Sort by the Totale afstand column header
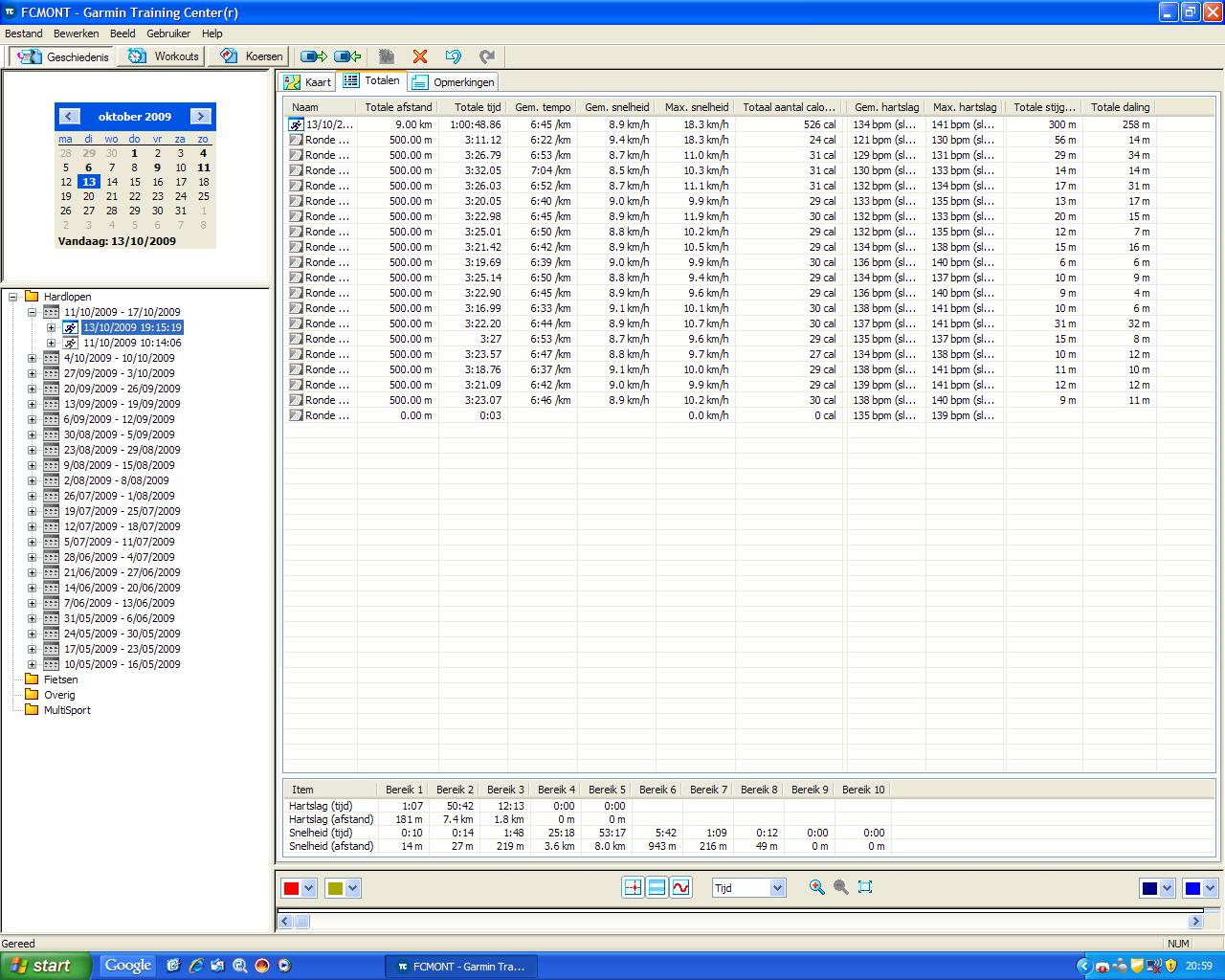This screenshot has height=980, width=1225. pos(398,107)
